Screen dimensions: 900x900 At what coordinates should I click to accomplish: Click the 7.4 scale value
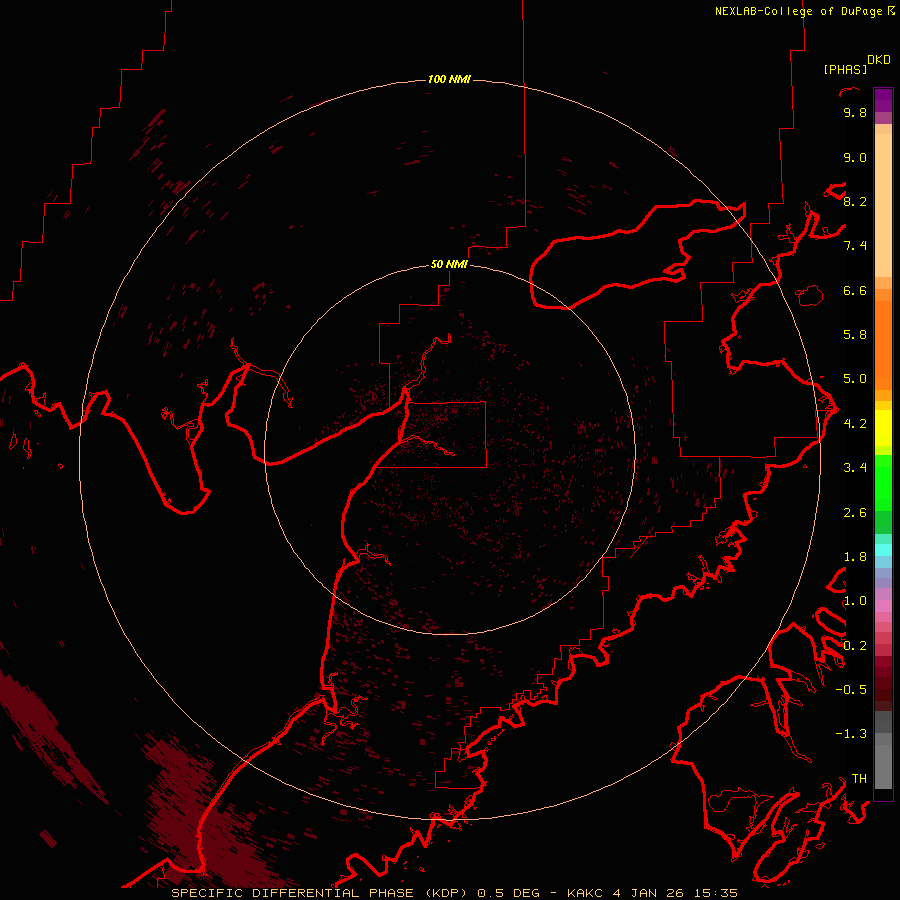tap(855, 246)
